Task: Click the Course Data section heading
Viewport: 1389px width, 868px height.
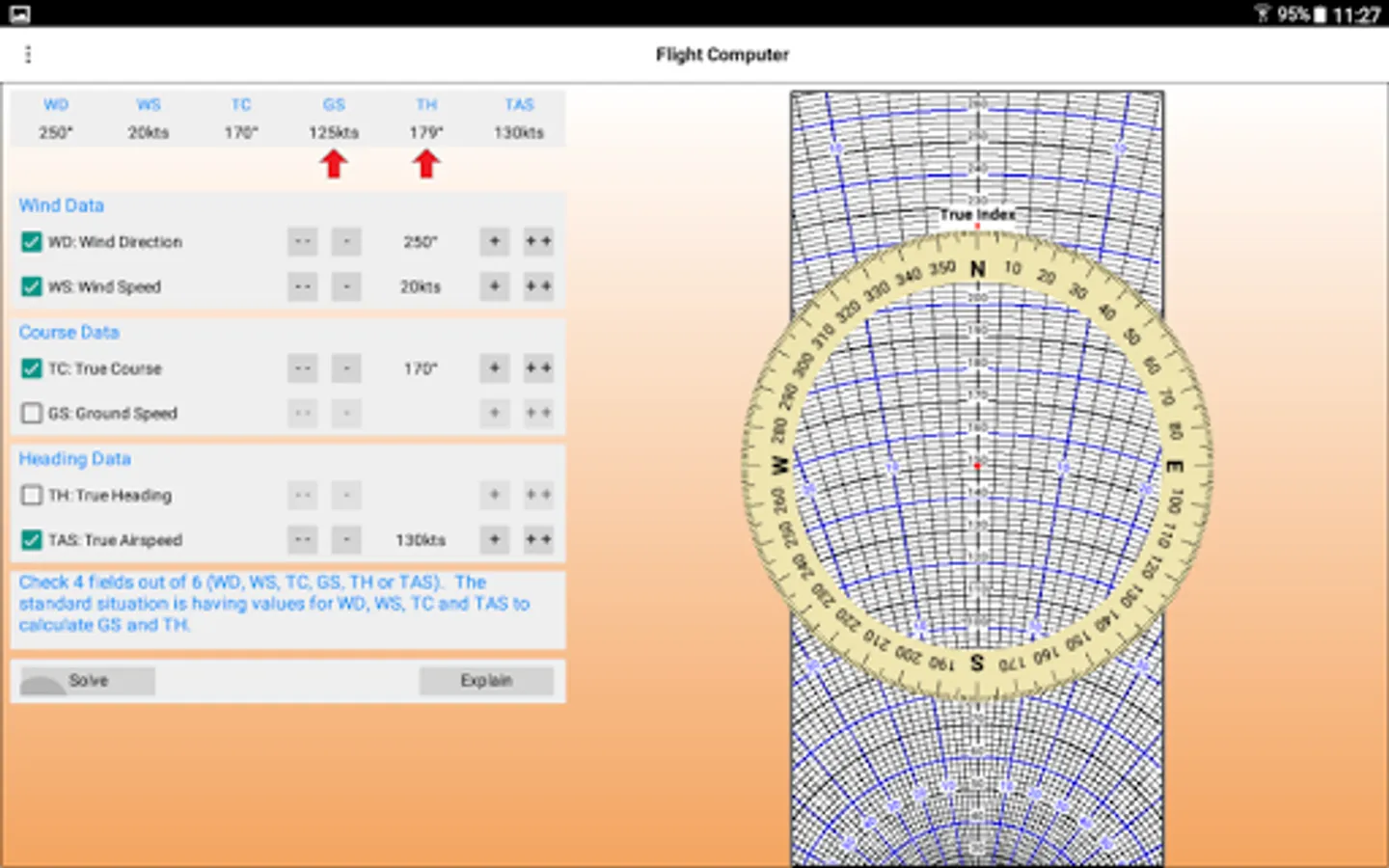Action: point(69,333)
